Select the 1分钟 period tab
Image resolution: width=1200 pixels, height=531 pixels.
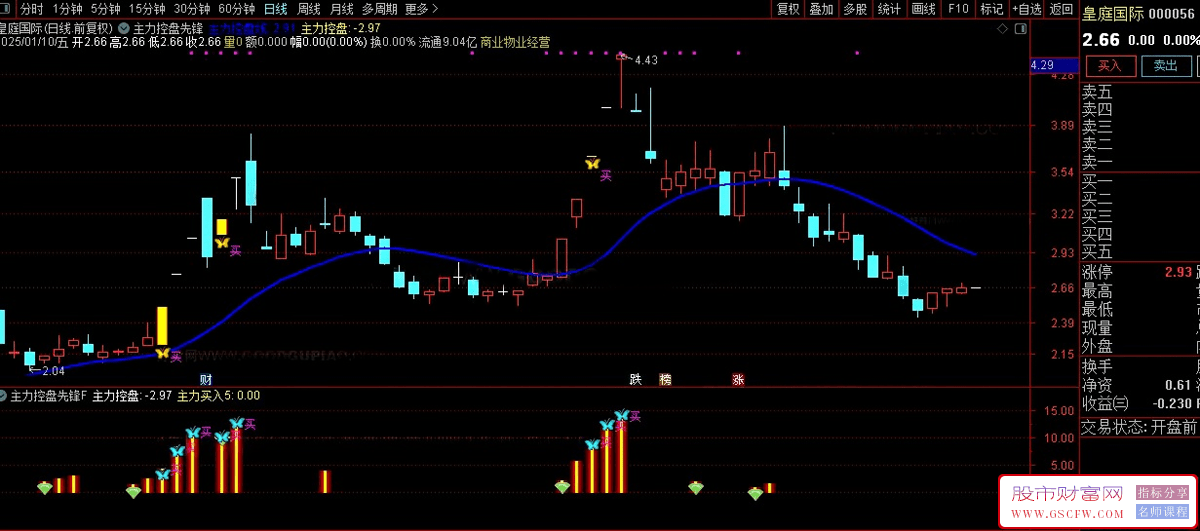[x=66, y=9]
